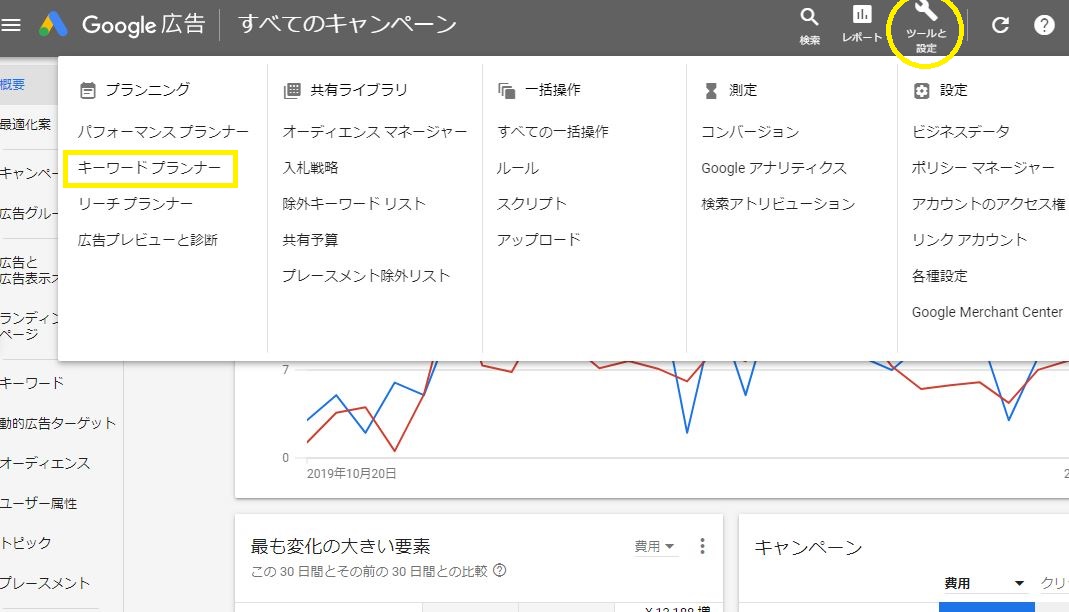Click the 設定 gear icon

pyautogui.click(x=921, y=91)
